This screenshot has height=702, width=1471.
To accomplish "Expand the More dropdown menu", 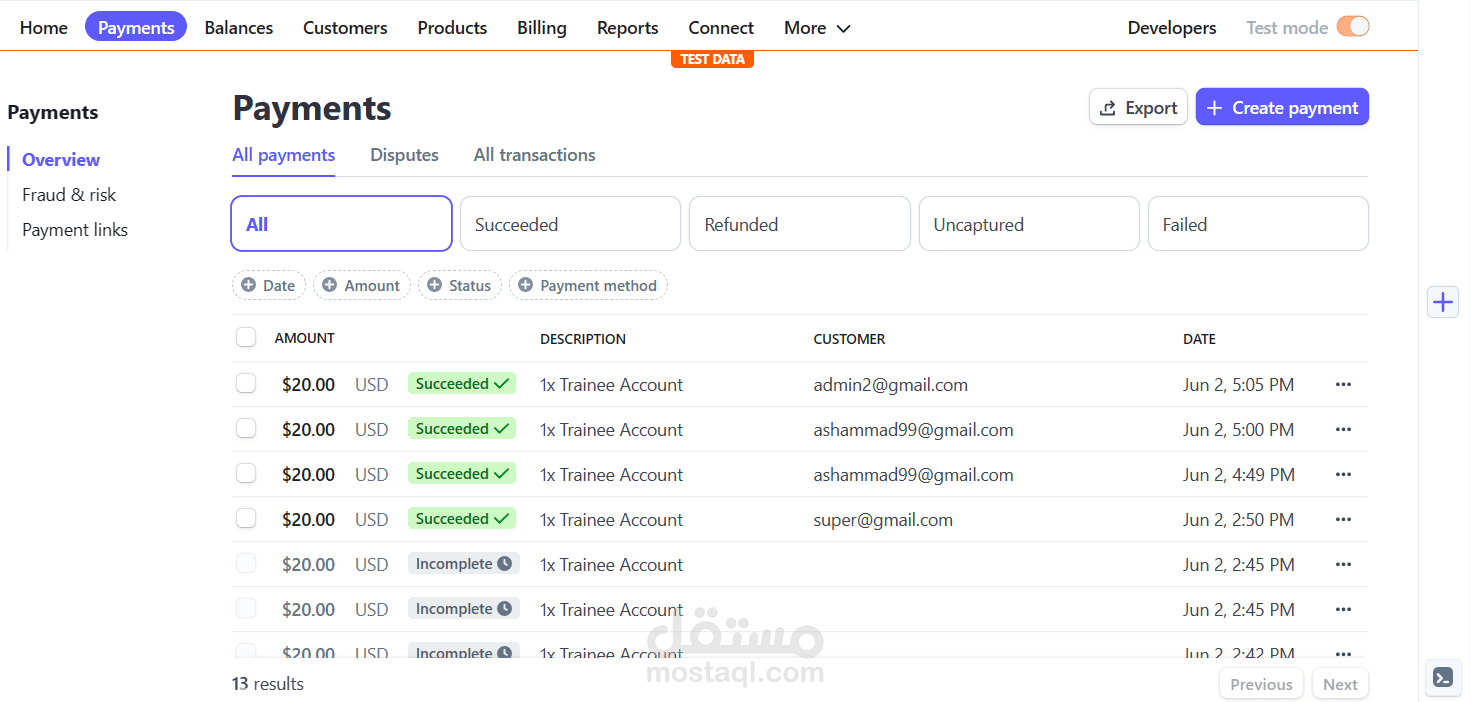I will tap(817, 28).
